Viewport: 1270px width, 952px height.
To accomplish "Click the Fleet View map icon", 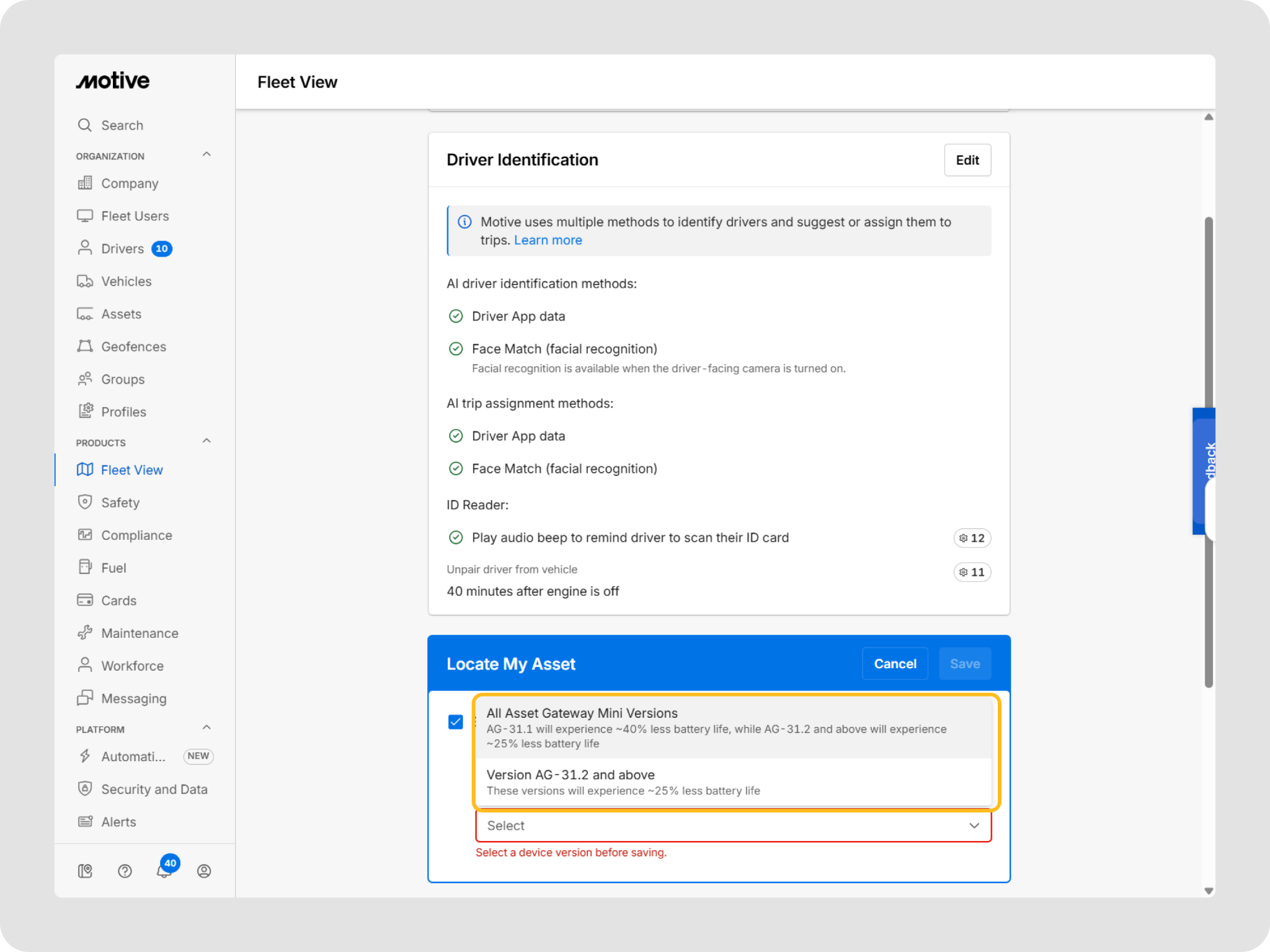I will (x=85, y=470).
